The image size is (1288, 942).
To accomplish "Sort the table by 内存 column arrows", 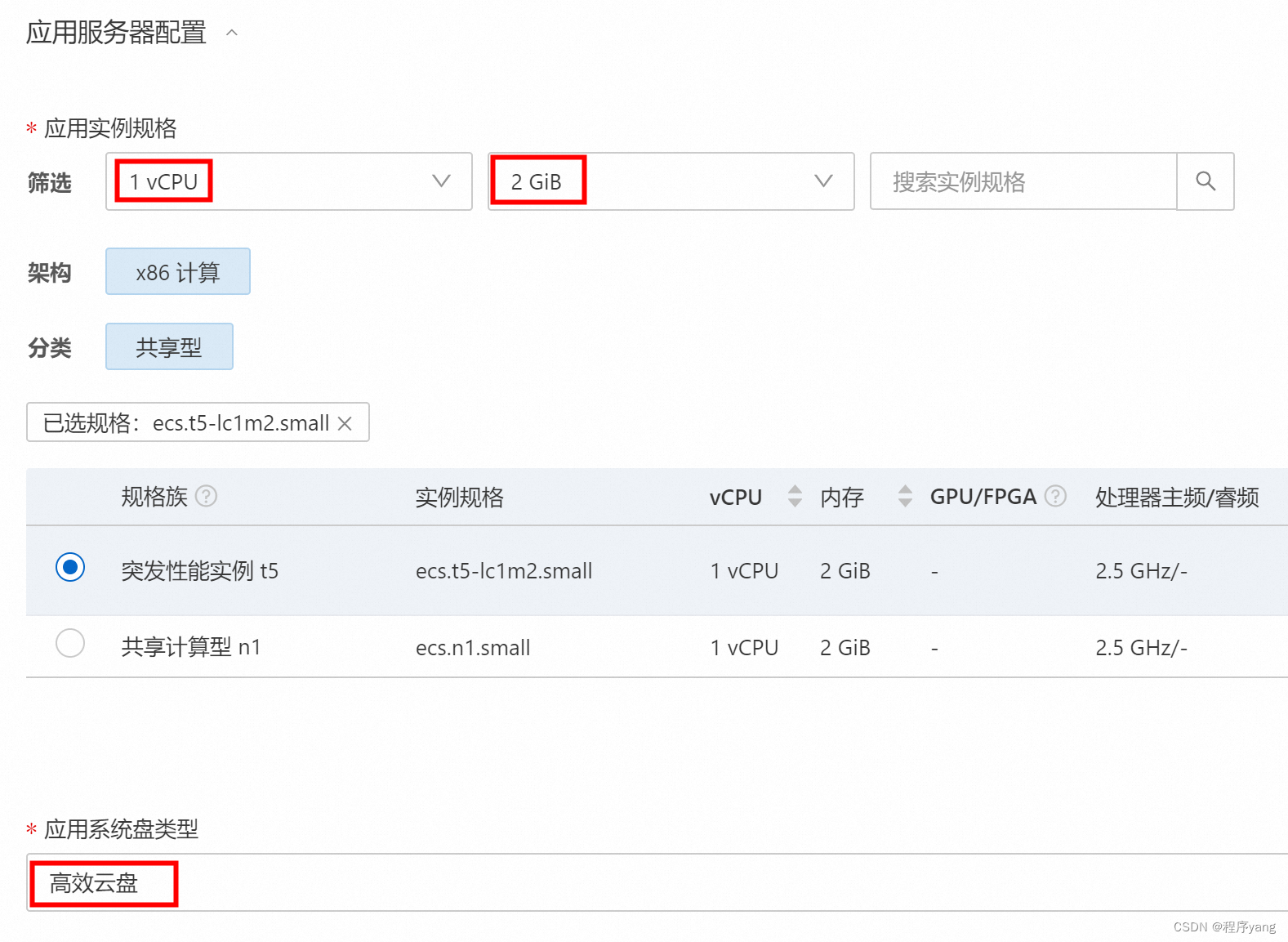I will (x=905, y=496).
